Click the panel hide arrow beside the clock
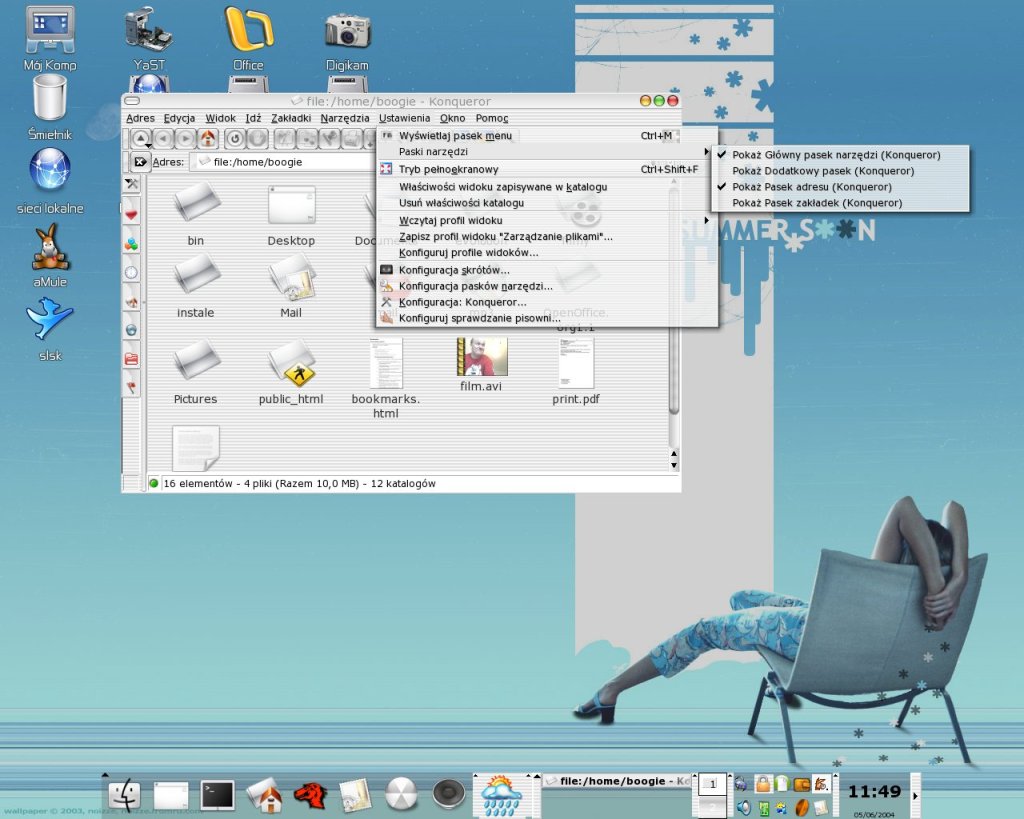Screen dimensions: 1024x819 [x=915, y=795]
